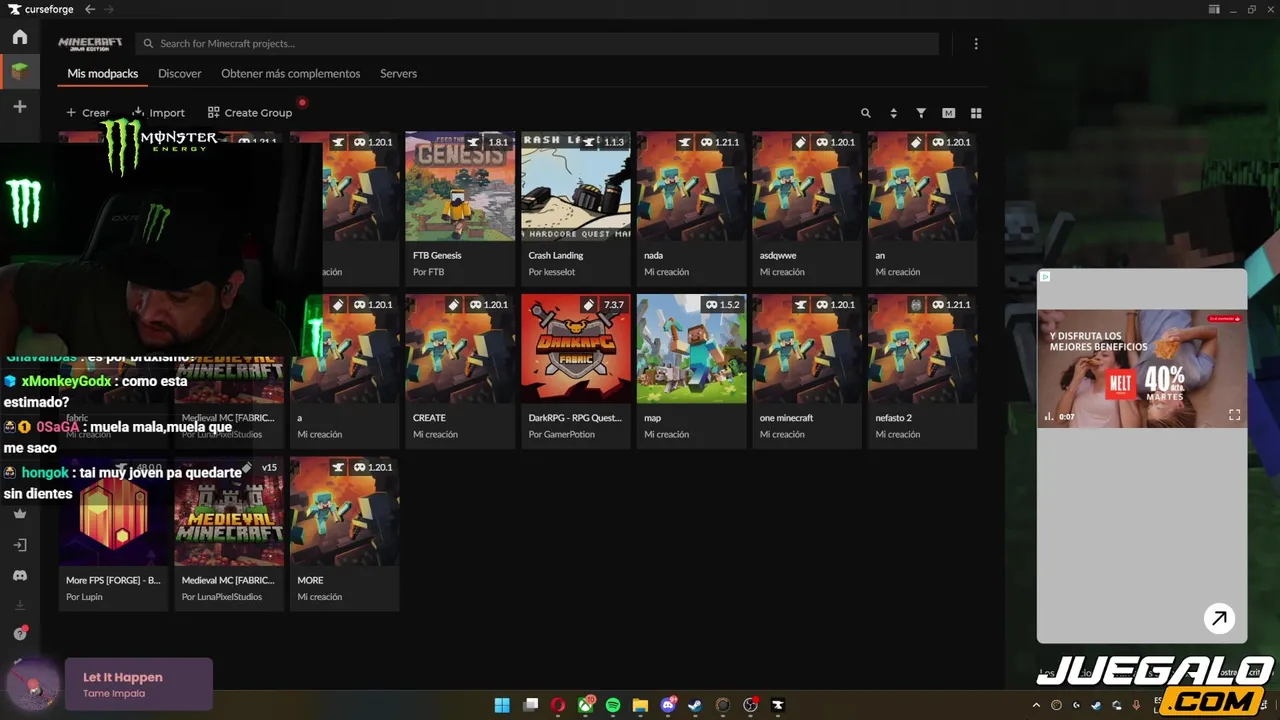The height and width of the screenshot is (720, 1280).
Task: Open the Discord icon in CurseForge sidebar
Action: click(x=20, y=576)
